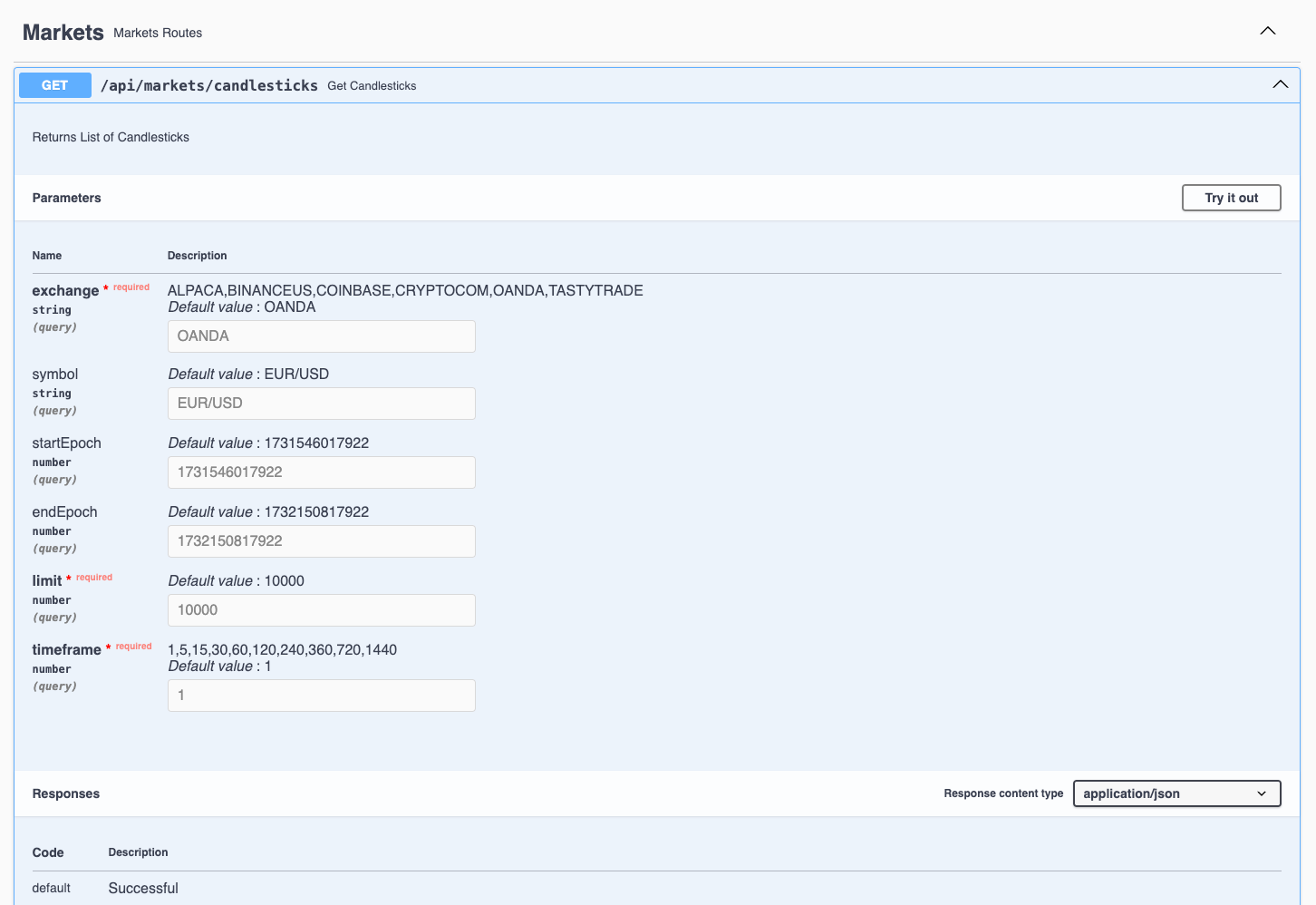Collapse the Markets section chevron
This screenshot has height=905, width=1316.
click(1267, 31)
